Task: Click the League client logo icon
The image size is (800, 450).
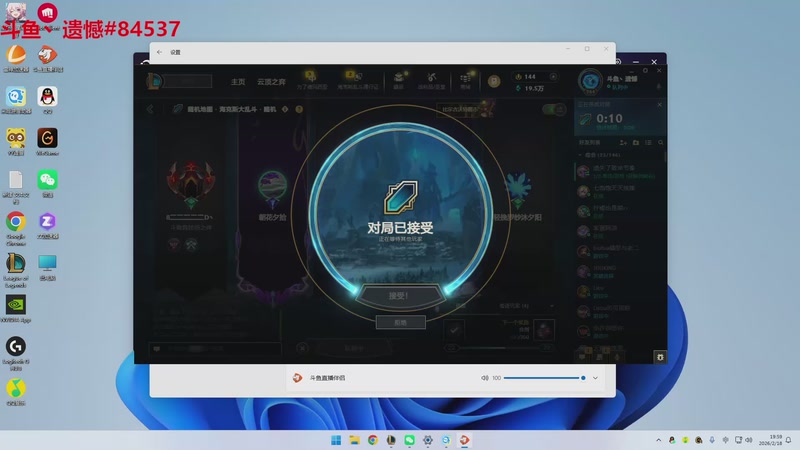Action: [x=154, y=81]
